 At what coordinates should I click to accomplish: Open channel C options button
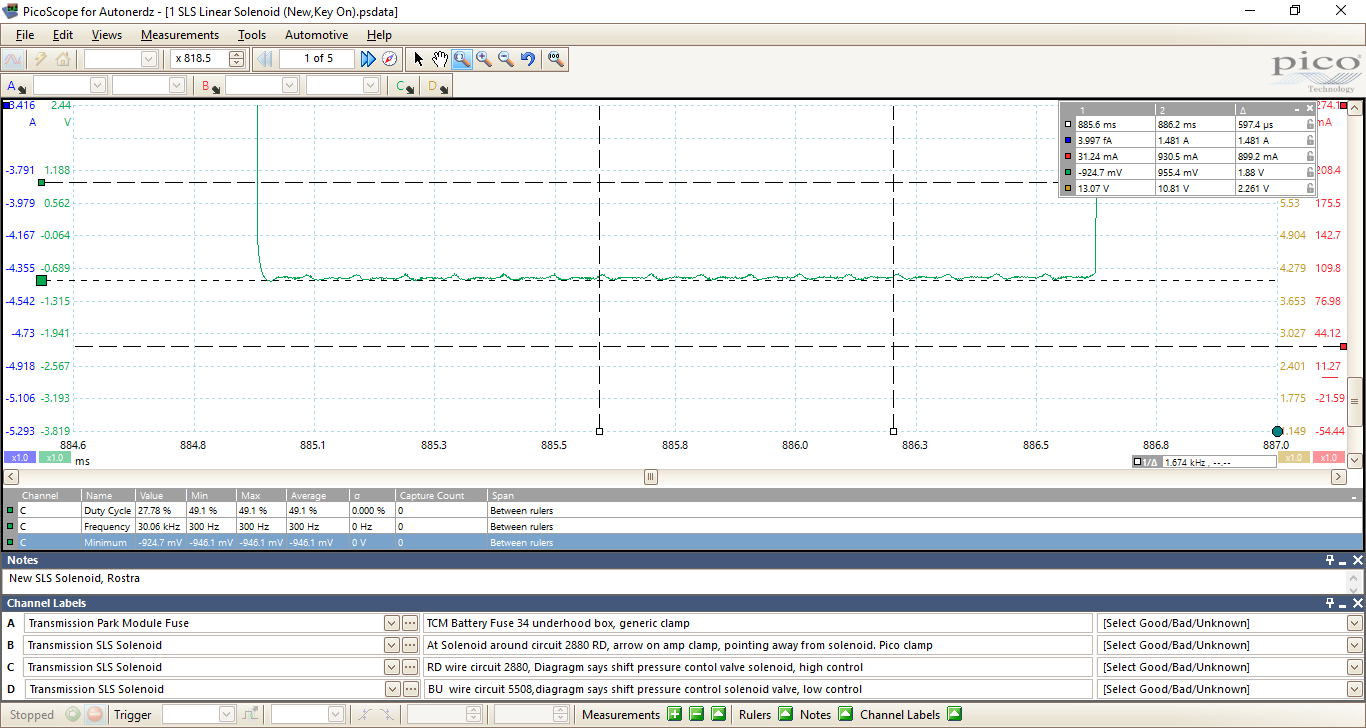(x=404, y=86)
